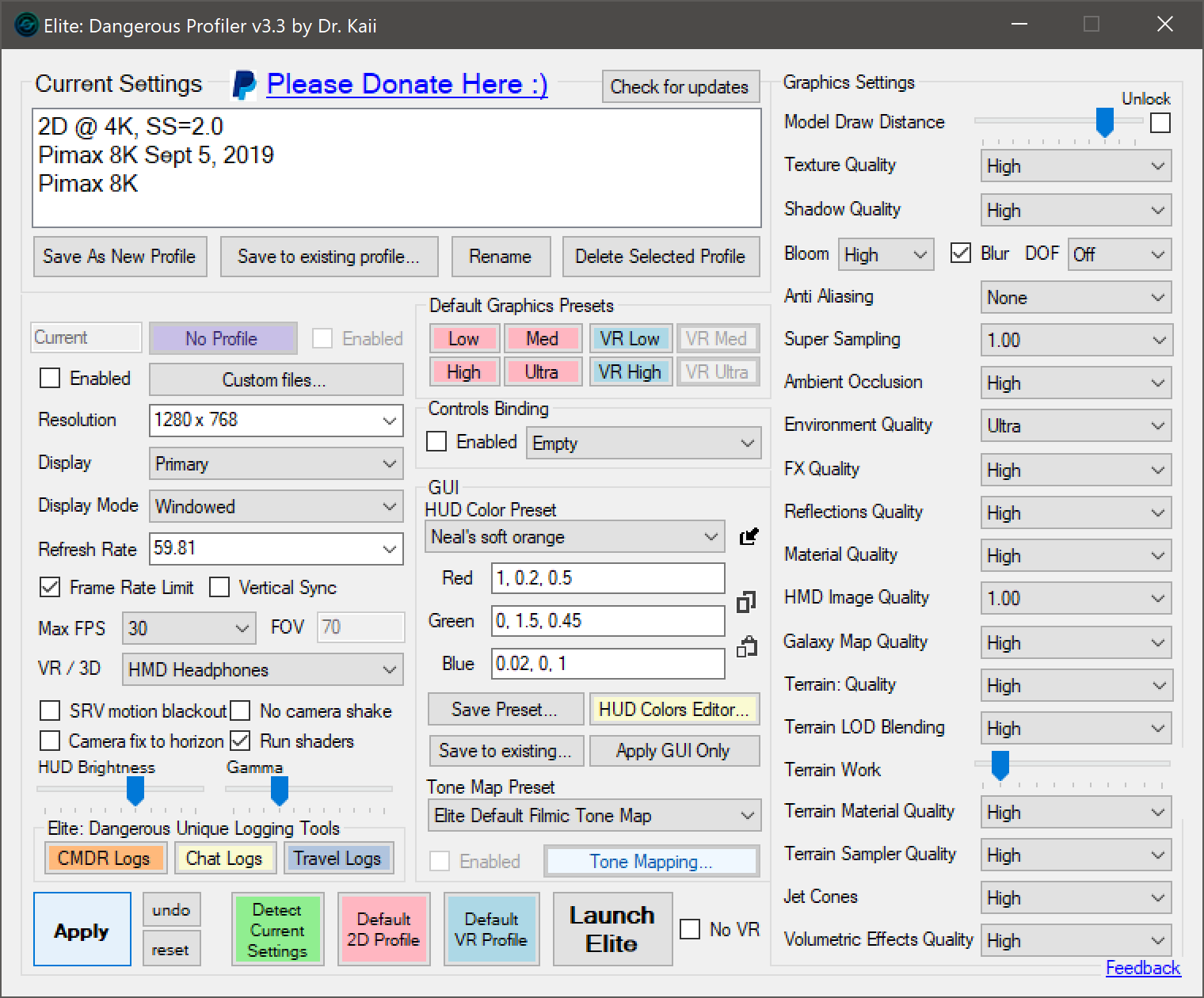Click the PayPal logo icon
The width and height of the screenshot is (1204, 998).
pyautogui.click(x=244, y=85)
